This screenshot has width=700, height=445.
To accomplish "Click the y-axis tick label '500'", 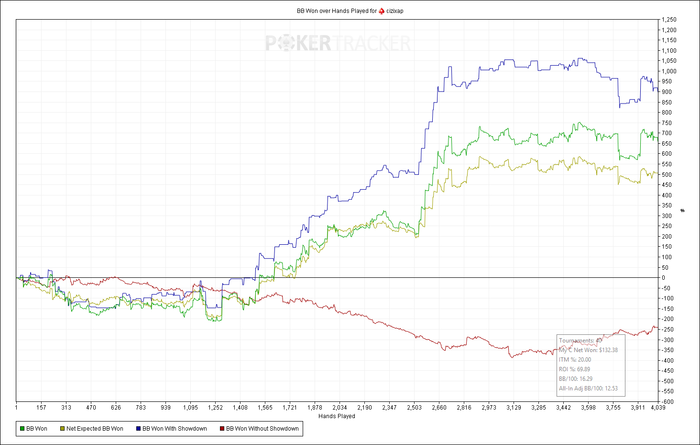I will 667,175.
